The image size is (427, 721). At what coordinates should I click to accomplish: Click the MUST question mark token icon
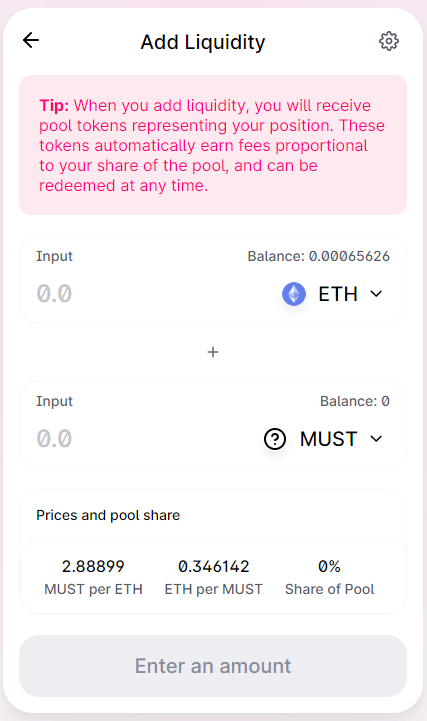(x=275, y=439)
